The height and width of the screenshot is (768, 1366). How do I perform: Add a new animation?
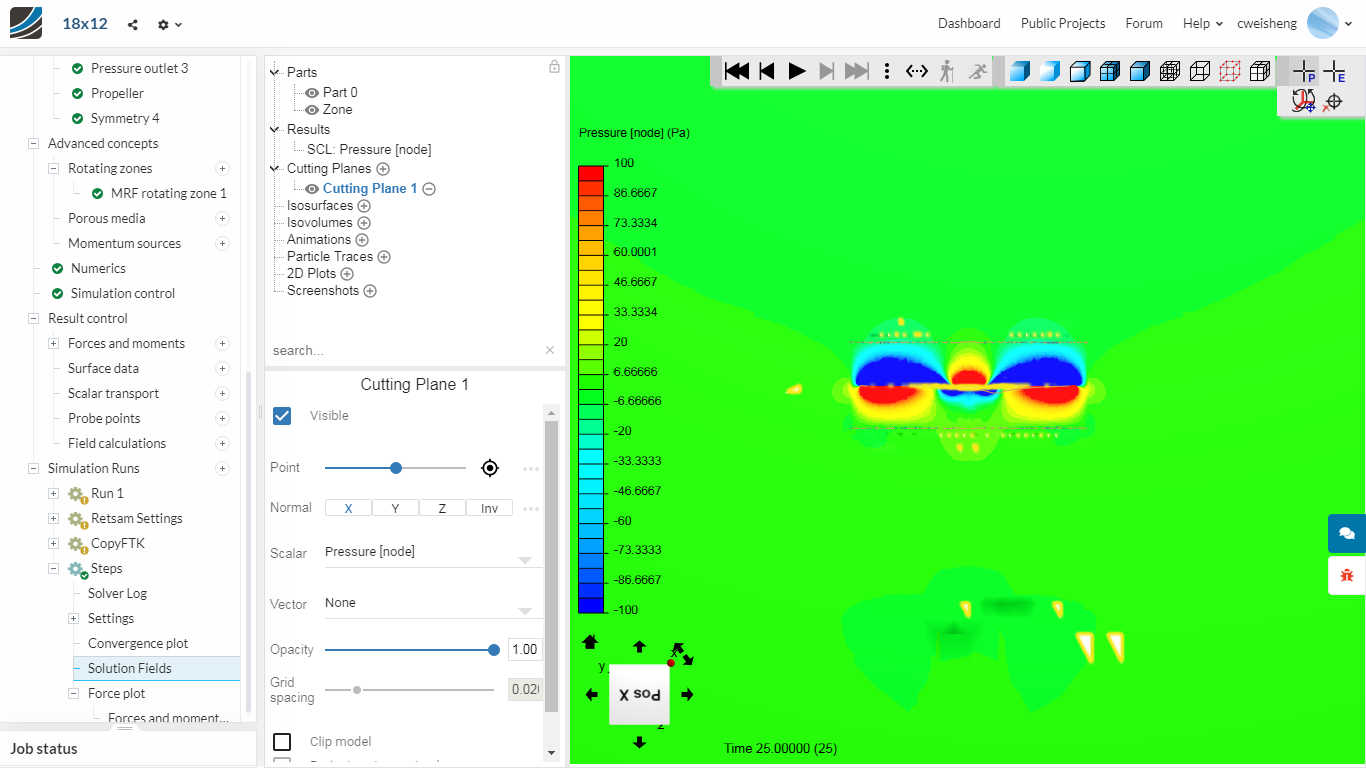click(x=362, y=240)
